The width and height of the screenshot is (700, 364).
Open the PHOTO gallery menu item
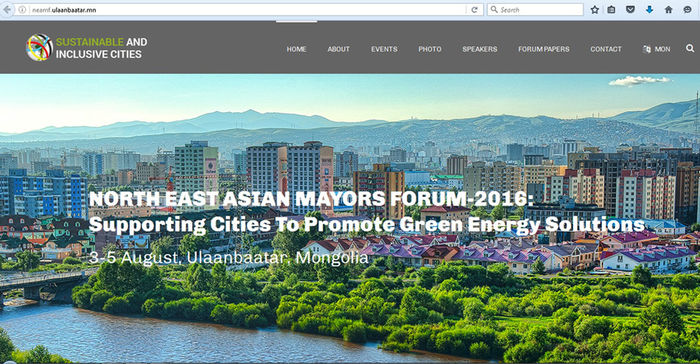click(x=429, y=49)
